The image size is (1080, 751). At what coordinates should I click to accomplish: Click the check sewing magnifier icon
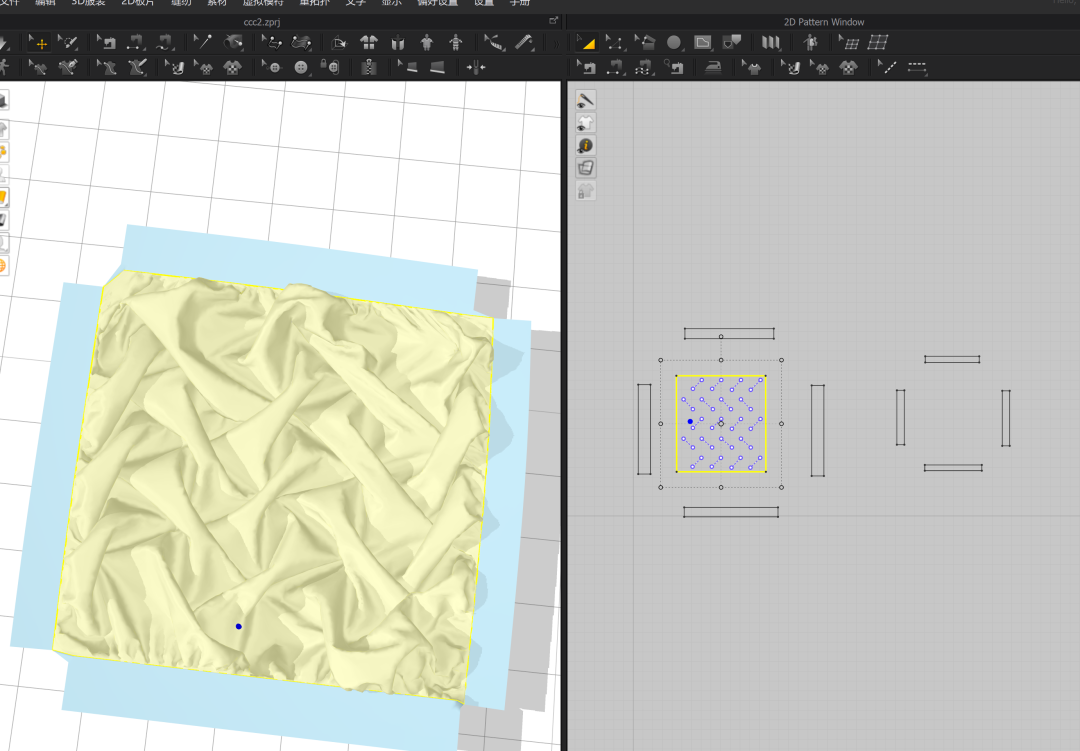pos(674,68)
